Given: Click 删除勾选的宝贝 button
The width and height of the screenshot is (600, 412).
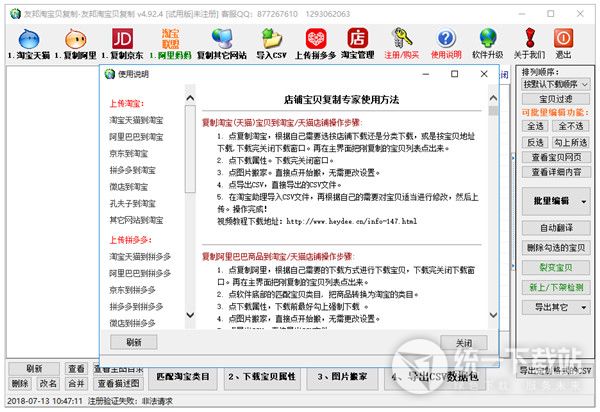Looking at the screenshot, I should (556, 248).
